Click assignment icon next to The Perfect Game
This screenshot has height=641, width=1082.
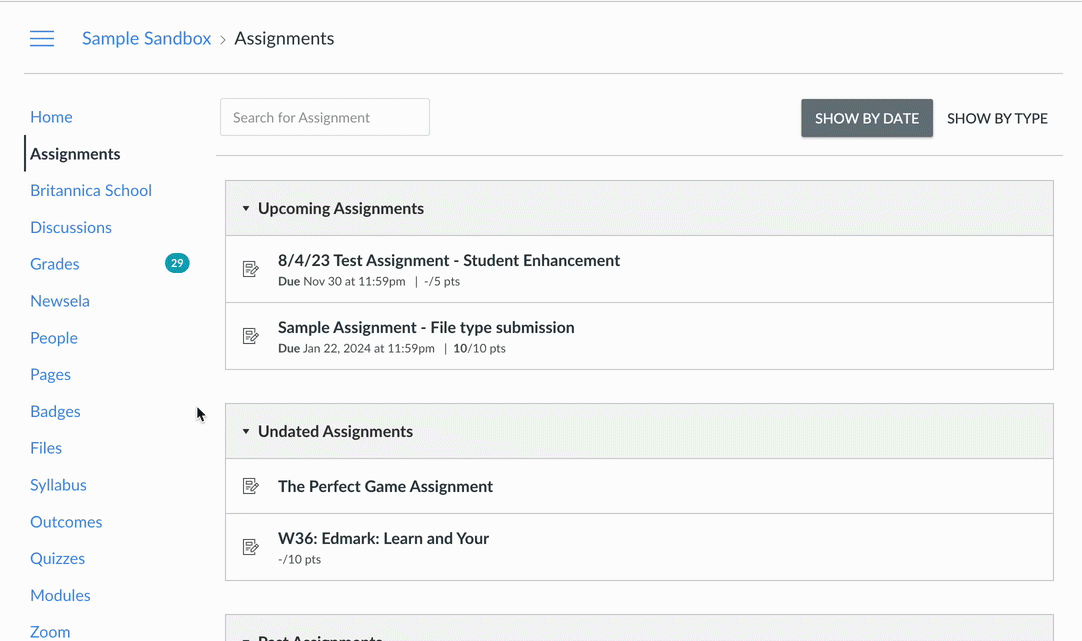point(250,486)
